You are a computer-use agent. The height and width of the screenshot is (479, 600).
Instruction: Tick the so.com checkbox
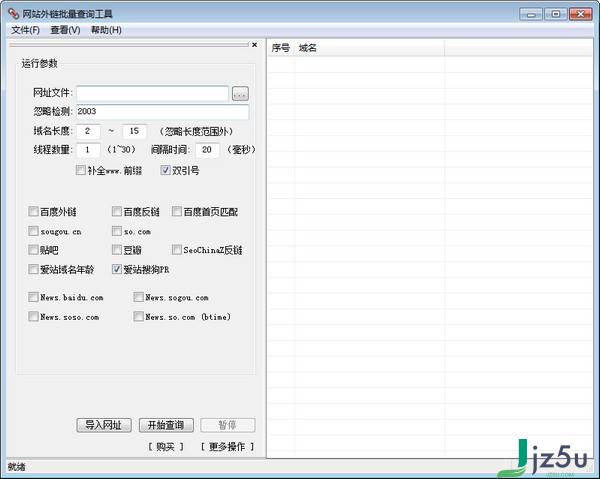pyautogui.click(x=117, y=231)
